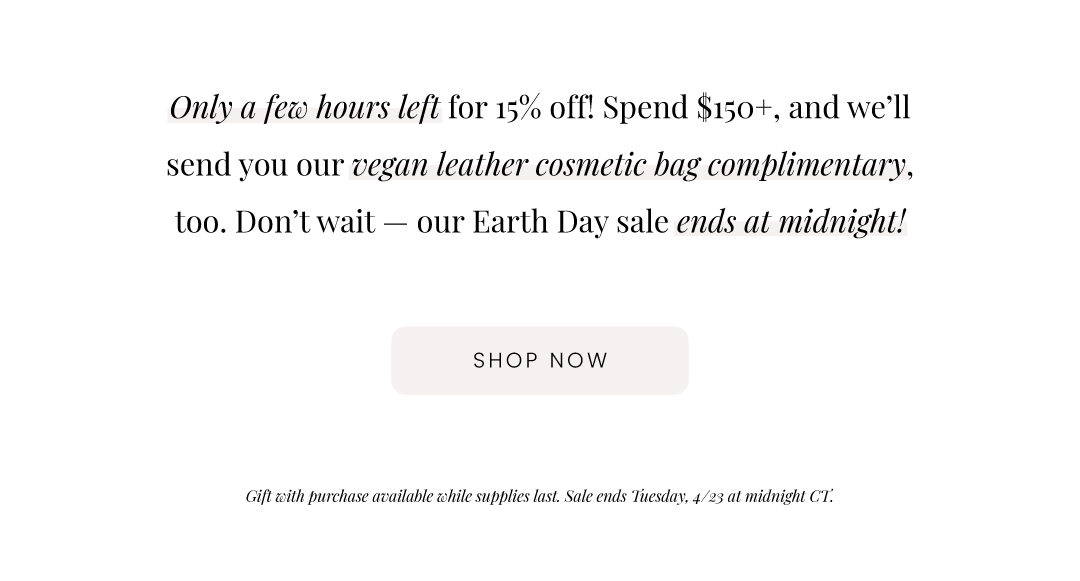Click the em dash after "wait"
Image resolution: width=1080 pixels, height=581 pixels.
(395, 224)
